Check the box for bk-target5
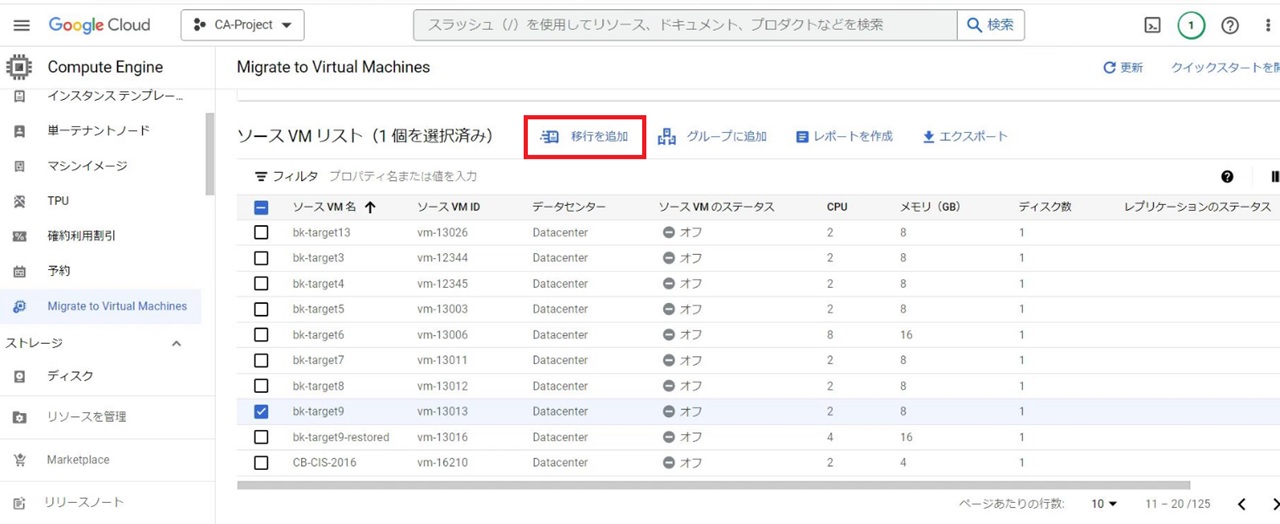Screen dimensions: 1280x524 click(261, 309)
